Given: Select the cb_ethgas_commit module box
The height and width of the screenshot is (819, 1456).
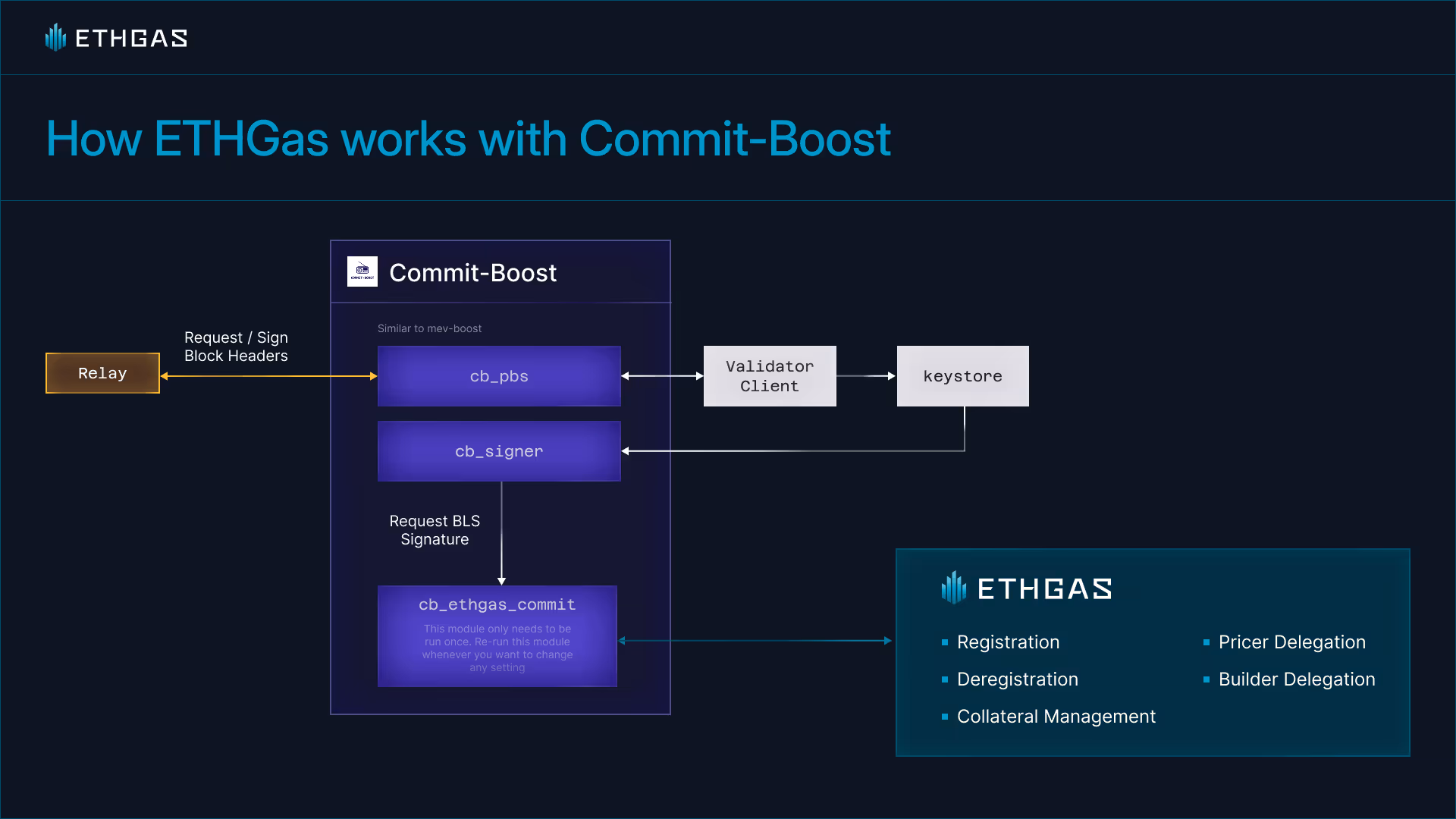Looking at the screenshot, I should pos(497,636).
